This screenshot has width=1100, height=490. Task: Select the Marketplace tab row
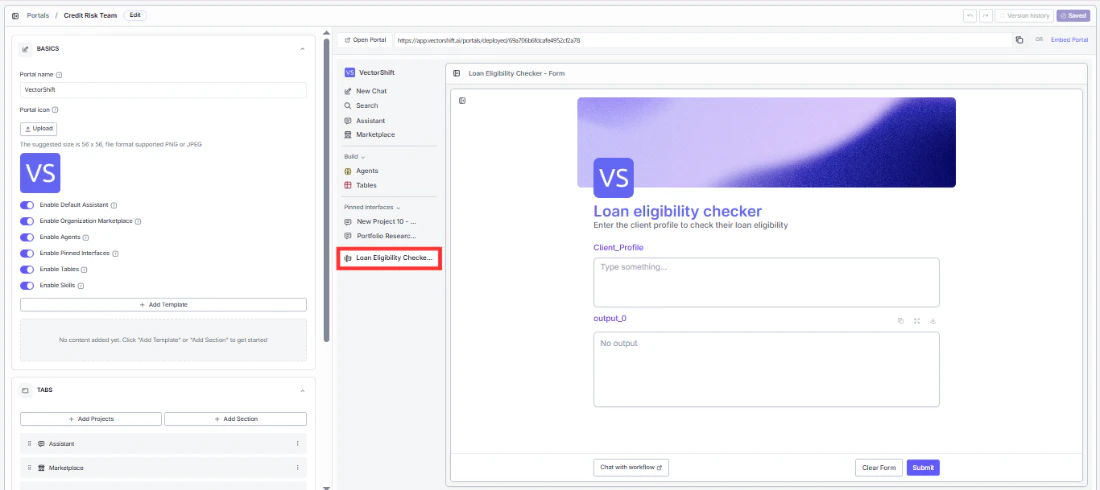point(163,468)
